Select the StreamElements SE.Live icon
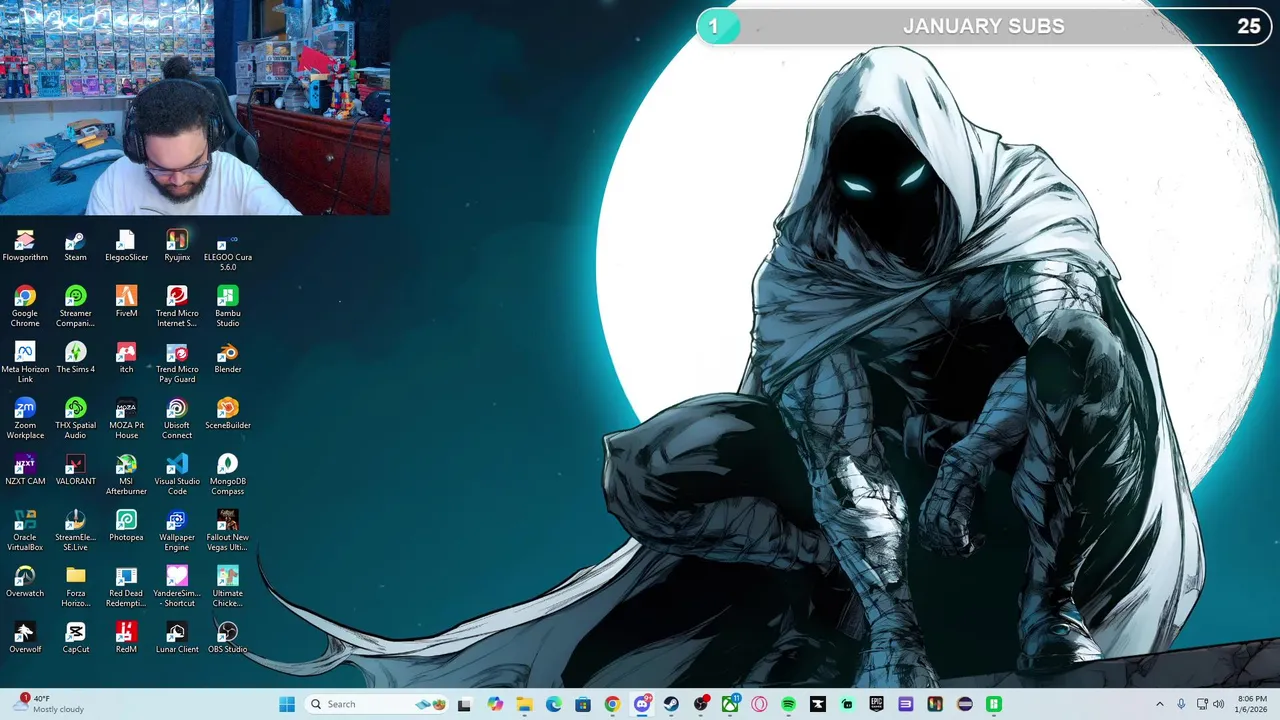Screen dimensions: 1280x720 coord(75,531)
